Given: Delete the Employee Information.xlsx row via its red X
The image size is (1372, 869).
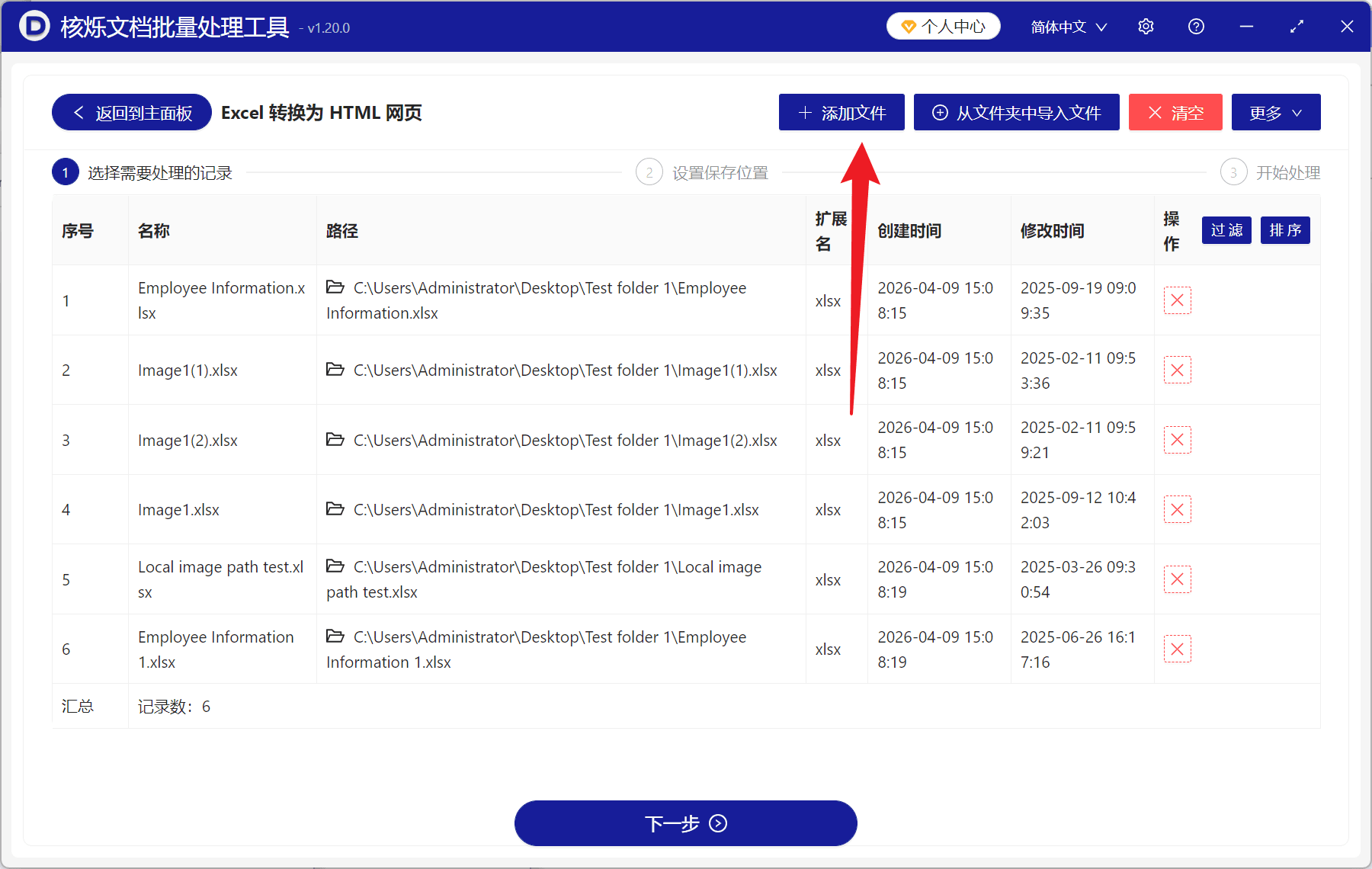Looking at the screenshot, I should coord(1177,300).
